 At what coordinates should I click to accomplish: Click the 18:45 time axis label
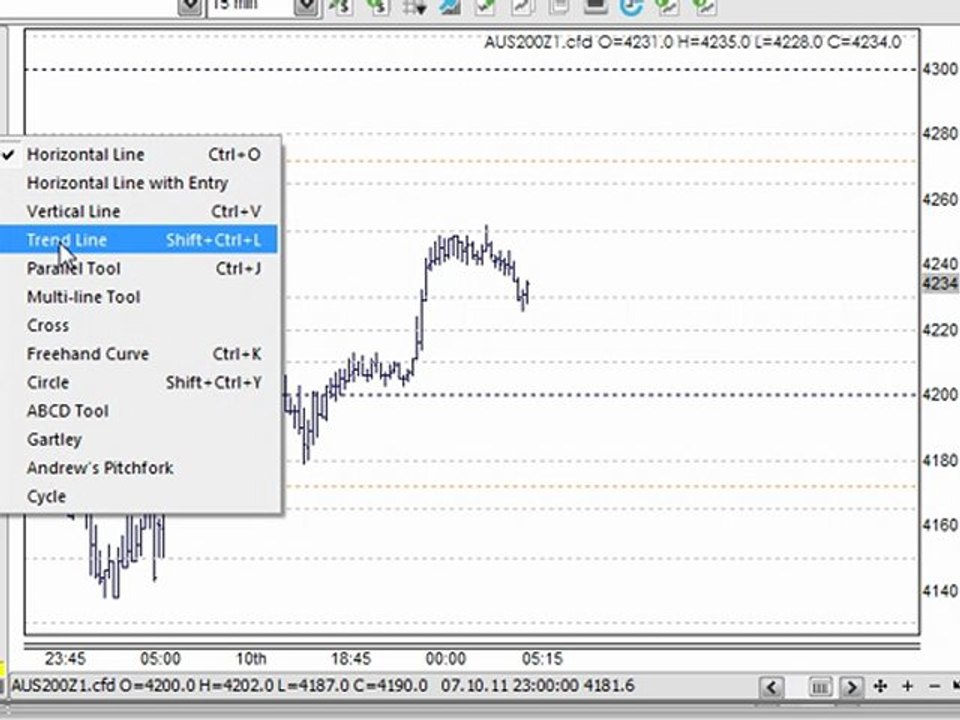click(x=351, y=659)
